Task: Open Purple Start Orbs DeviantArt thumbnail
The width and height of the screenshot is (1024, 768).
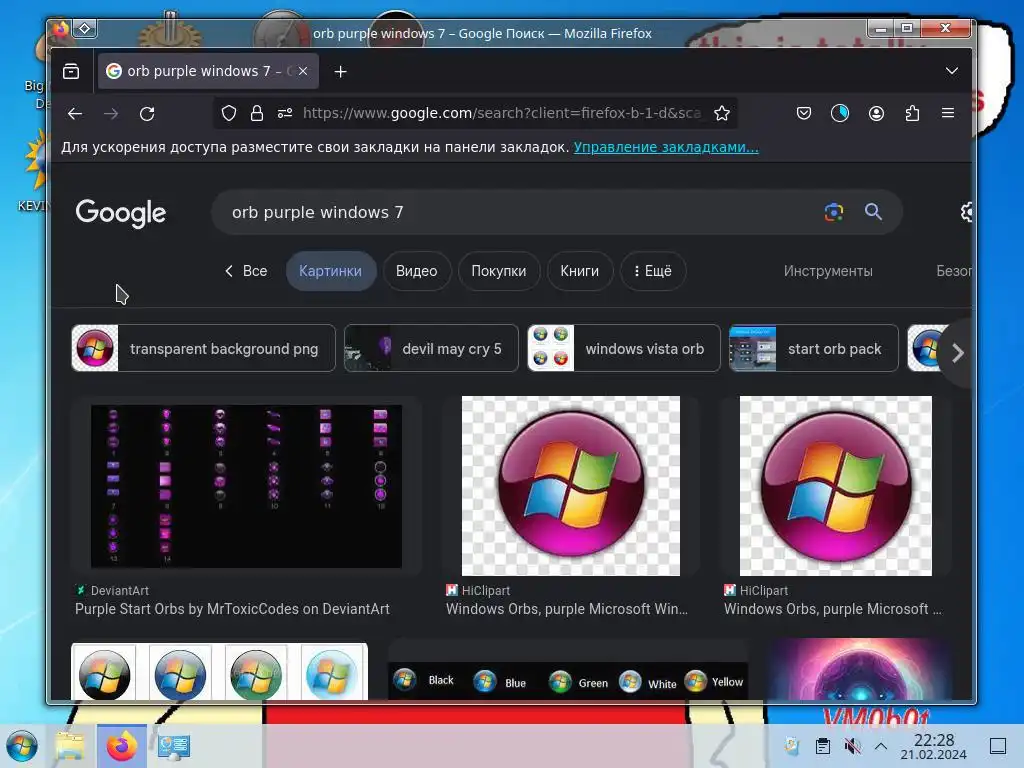Action: [x=246, y=486]
